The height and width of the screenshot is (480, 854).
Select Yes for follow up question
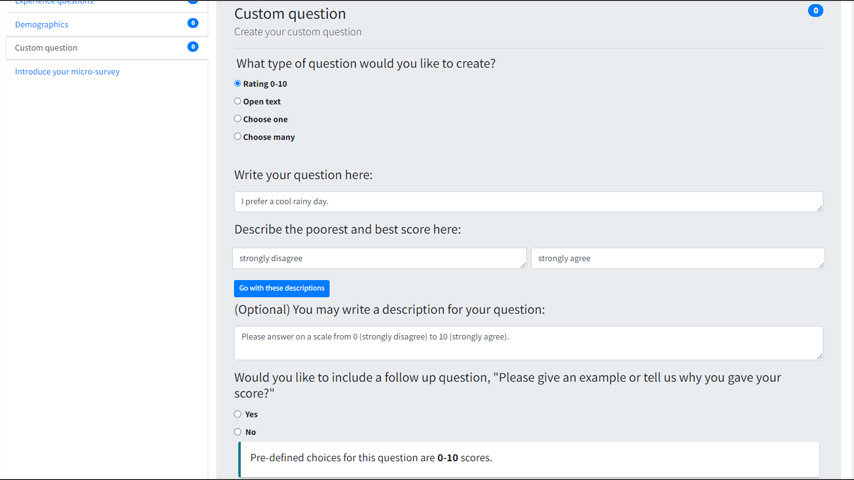(237, 414)
